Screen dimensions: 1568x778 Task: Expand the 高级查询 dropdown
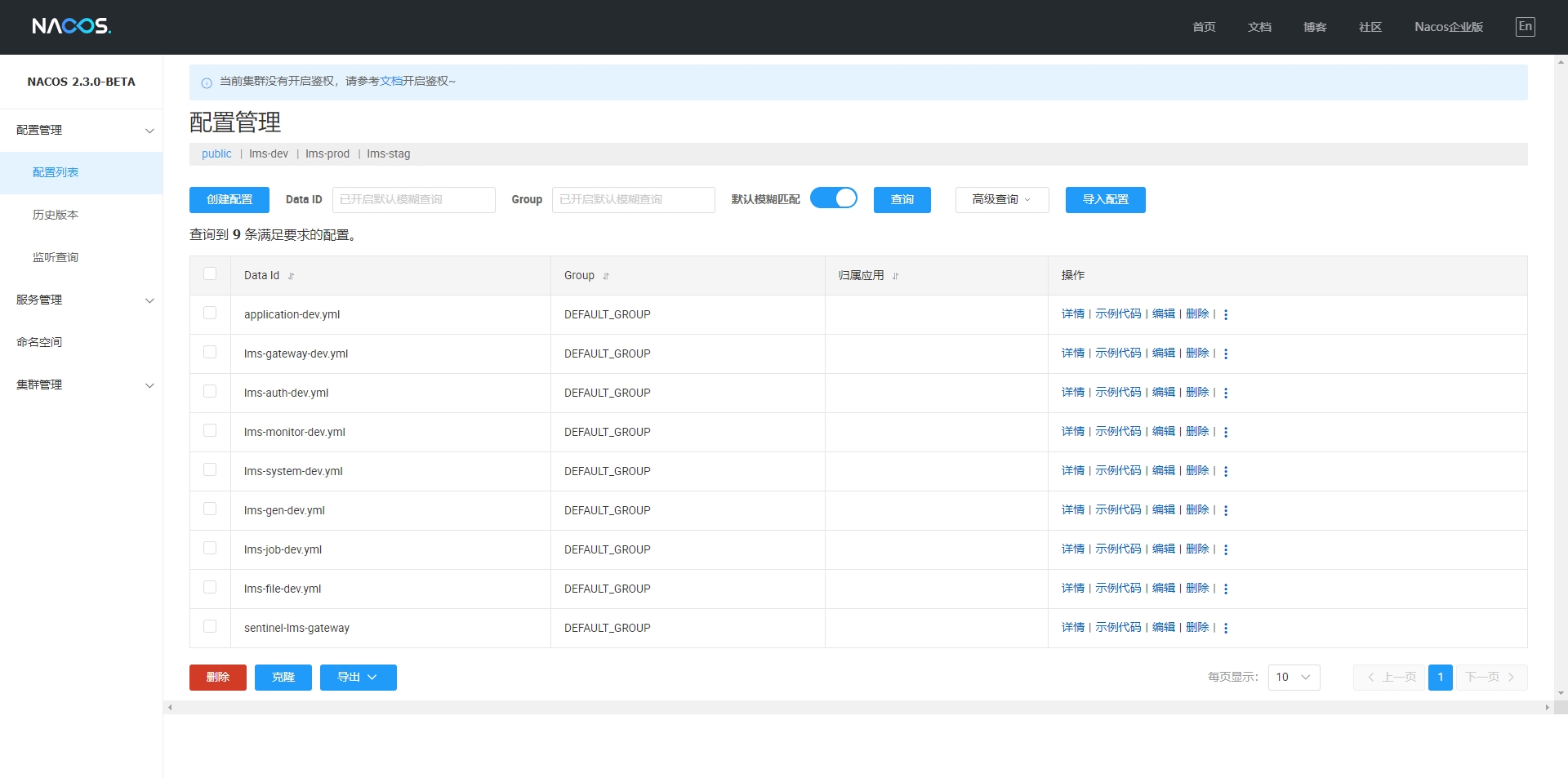click(1001, 200)
